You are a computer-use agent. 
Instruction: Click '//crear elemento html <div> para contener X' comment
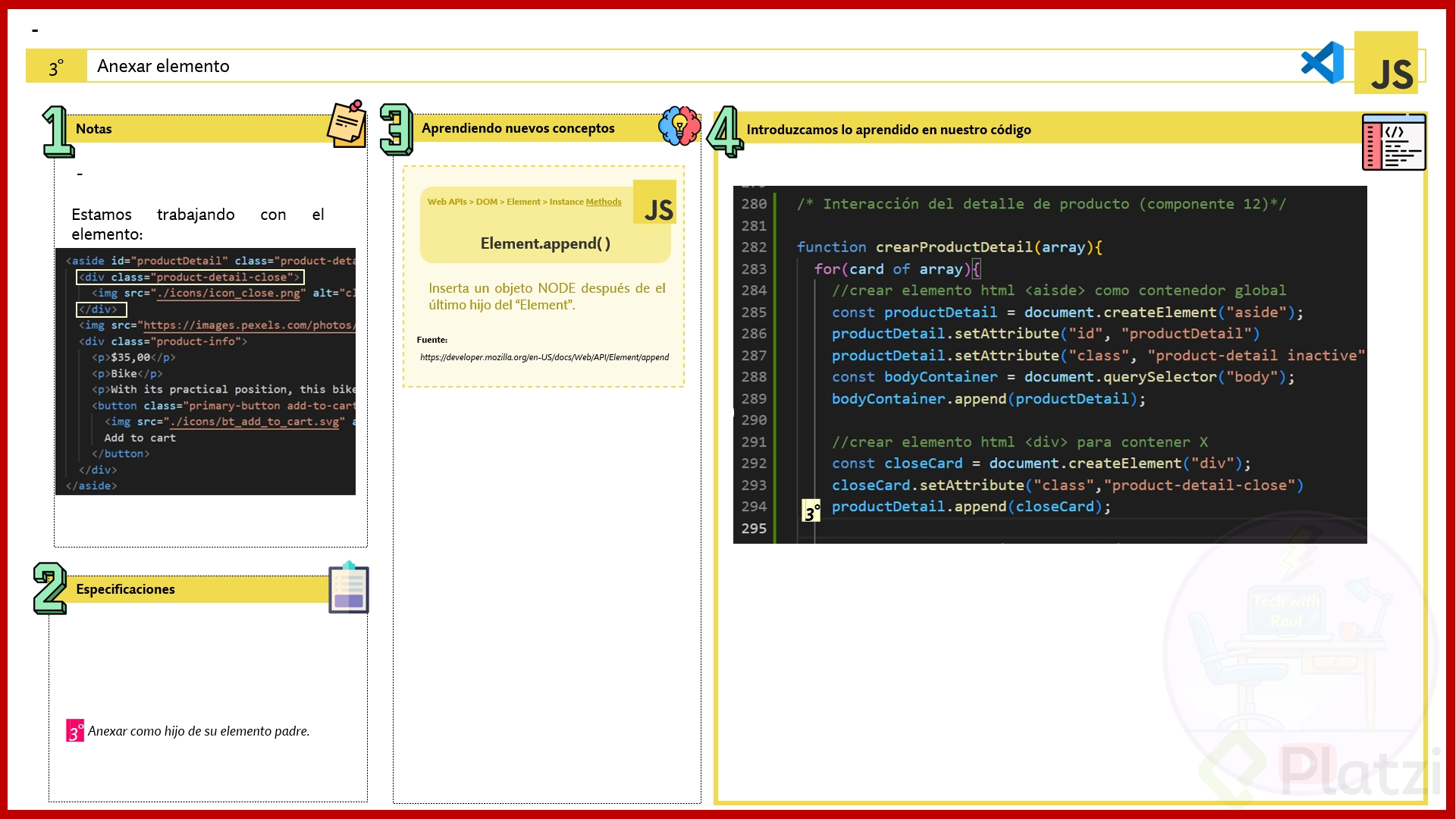pos(1020,442)
